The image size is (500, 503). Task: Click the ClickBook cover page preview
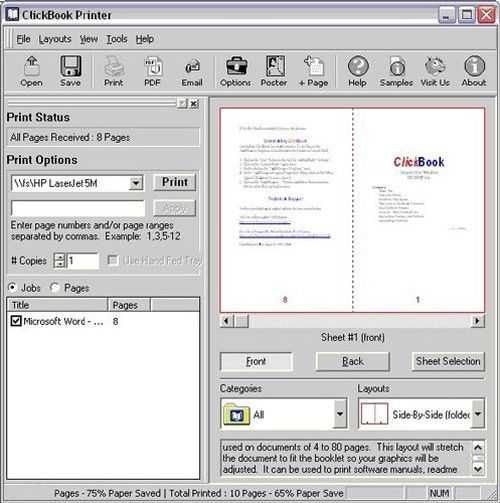click(419, 210)
